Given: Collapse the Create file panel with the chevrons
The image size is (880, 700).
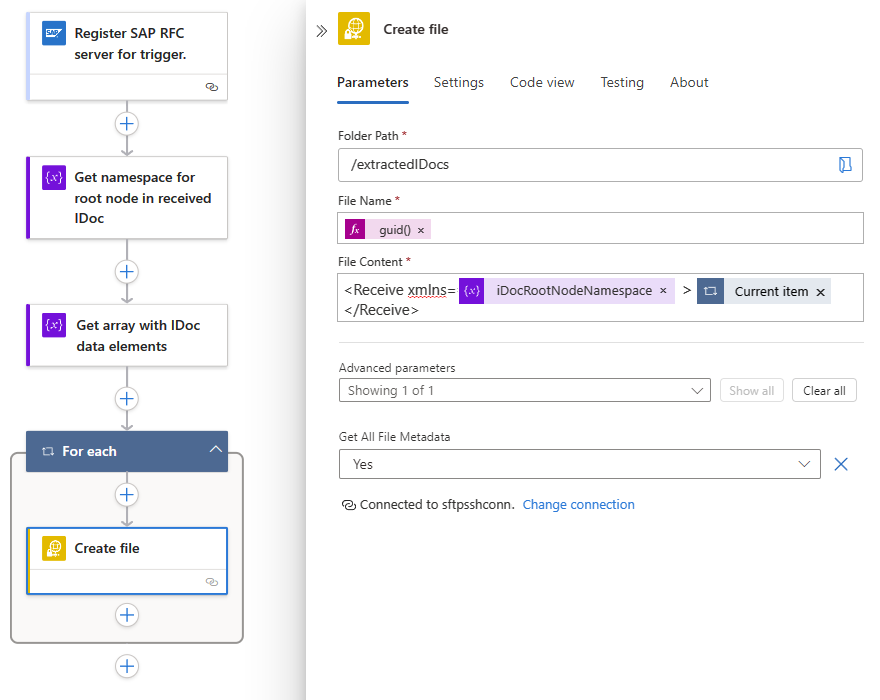Looking at the screenshot, I should point(321,30).
